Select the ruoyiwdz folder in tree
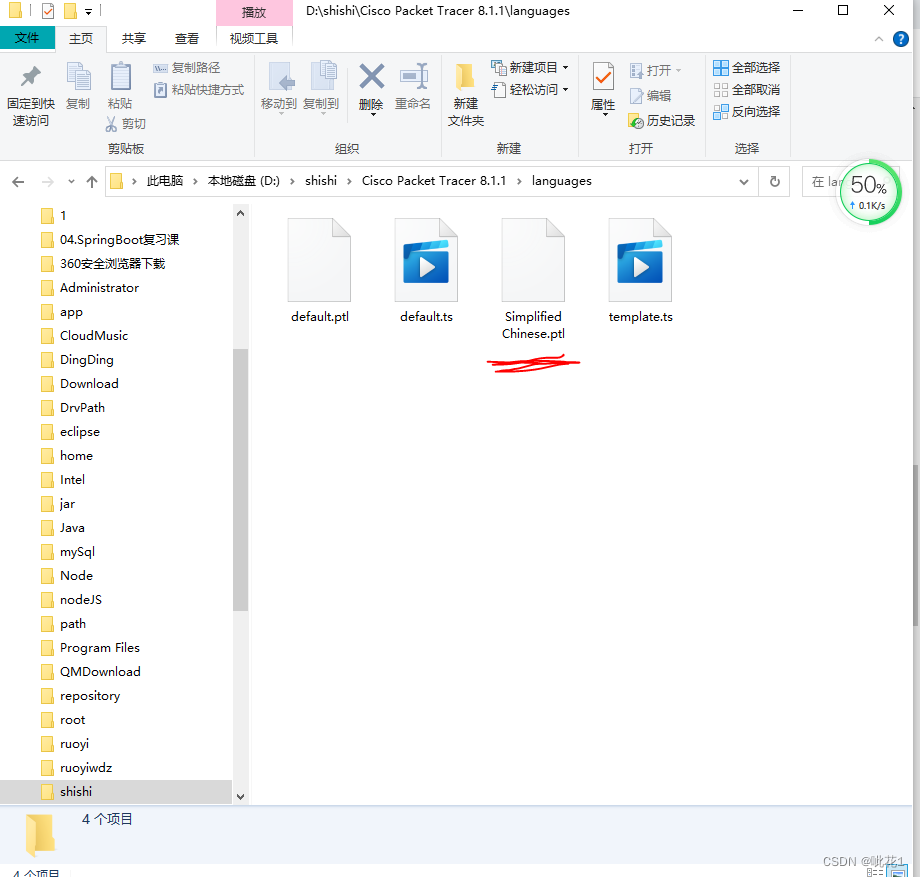The image size is (920, 877). pyautogui.click(x=86, y=768)
